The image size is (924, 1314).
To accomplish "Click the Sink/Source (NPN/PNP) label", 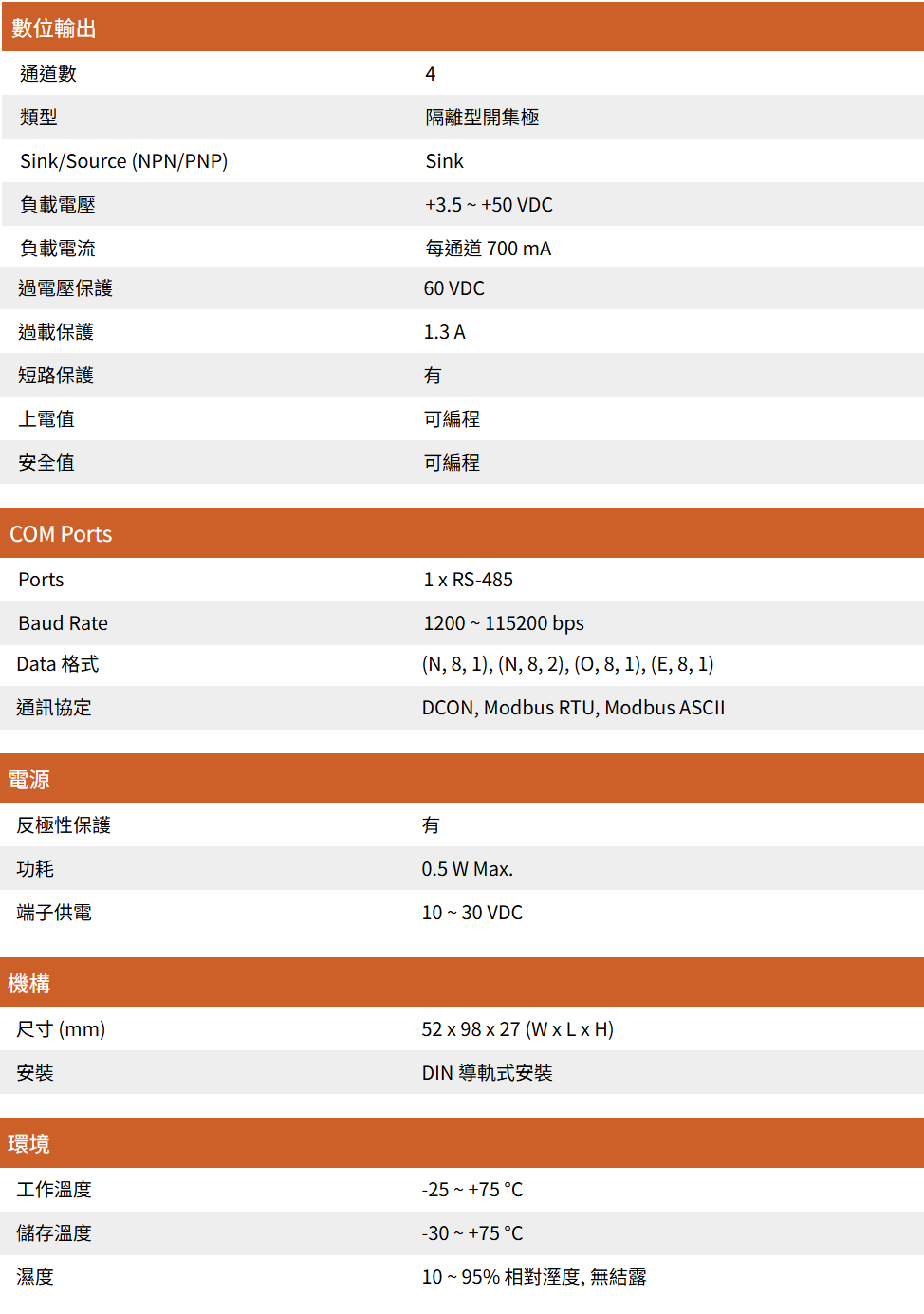I will (123, 160).
